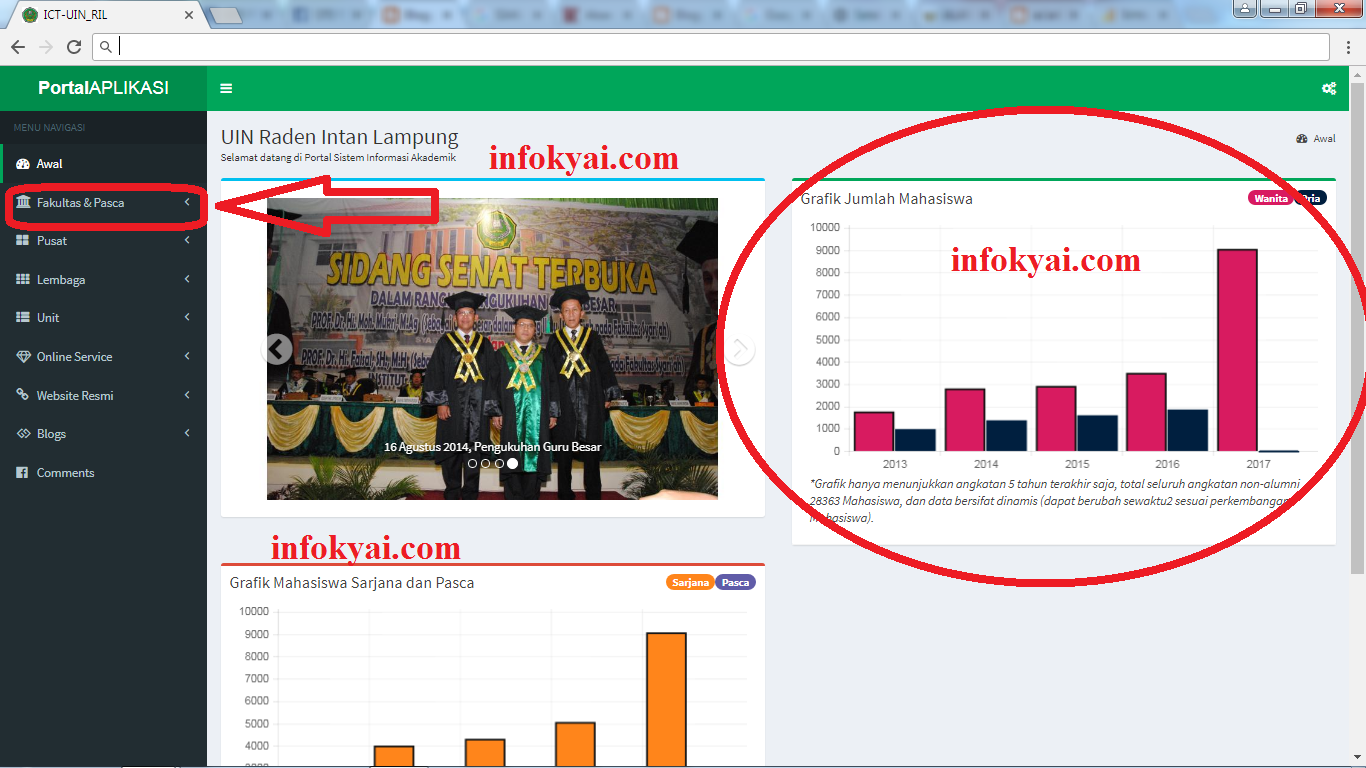Expand the Unit menu chevron
Viewport: 1366px width, 768px height.
[x=187, y=318]
